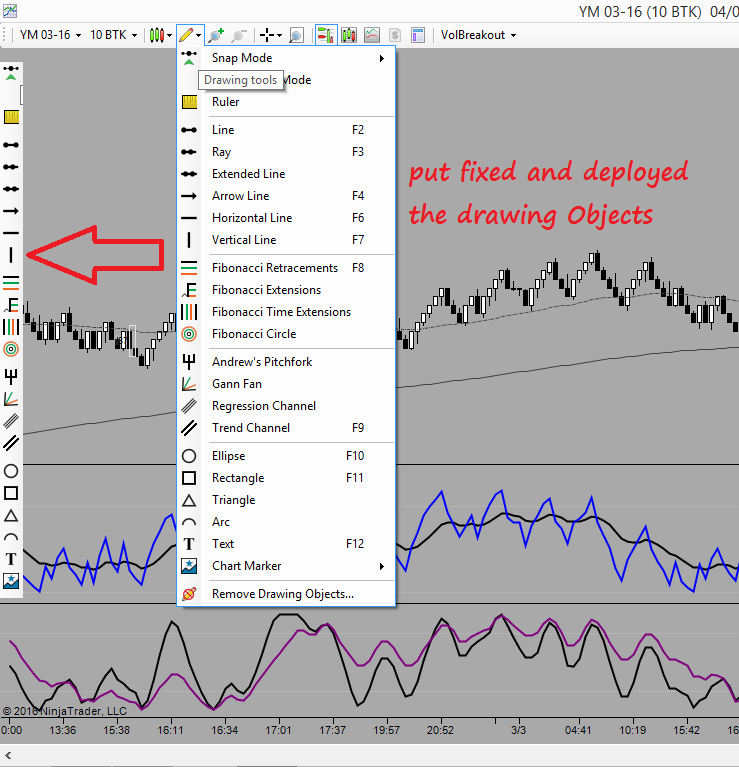The image size is (739, 767).
Task: Open the chart style candlestick dropdown
Action: click(161, 35)
